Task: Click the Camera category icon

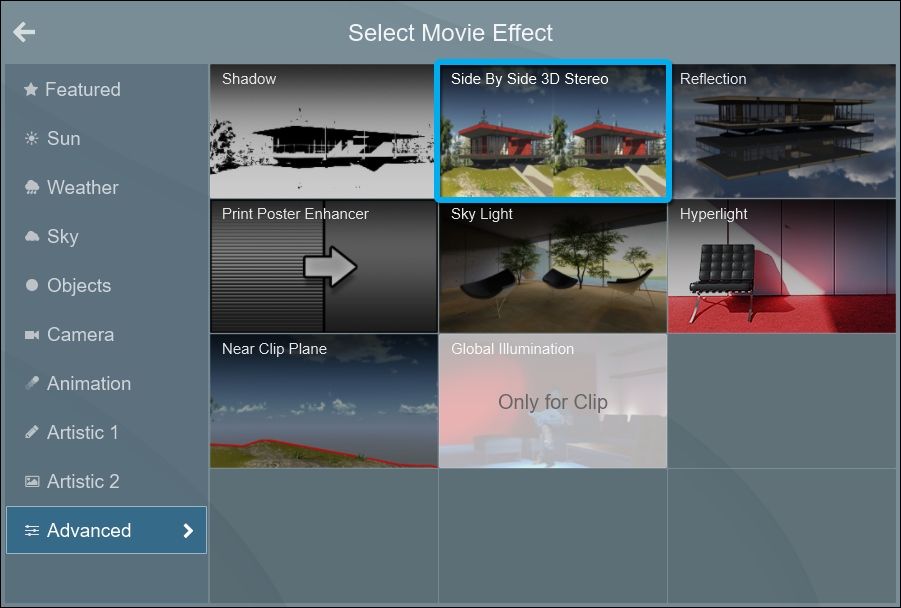Action: [x=32, y=335]
